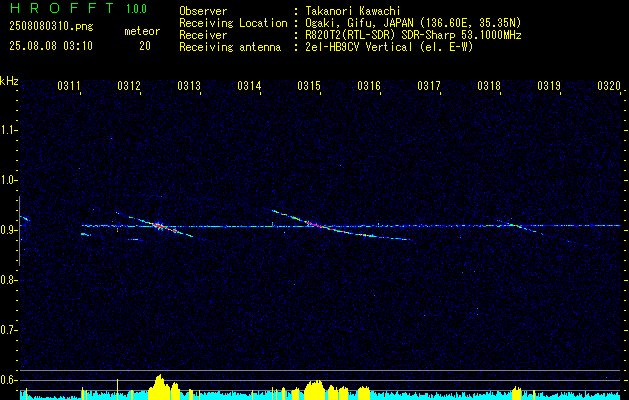This screenshot has width=629, height=400.
Task: Click receiver R820T2(RTL-SDR) SDR-Sharp line
Action: [x=413, y=35]
